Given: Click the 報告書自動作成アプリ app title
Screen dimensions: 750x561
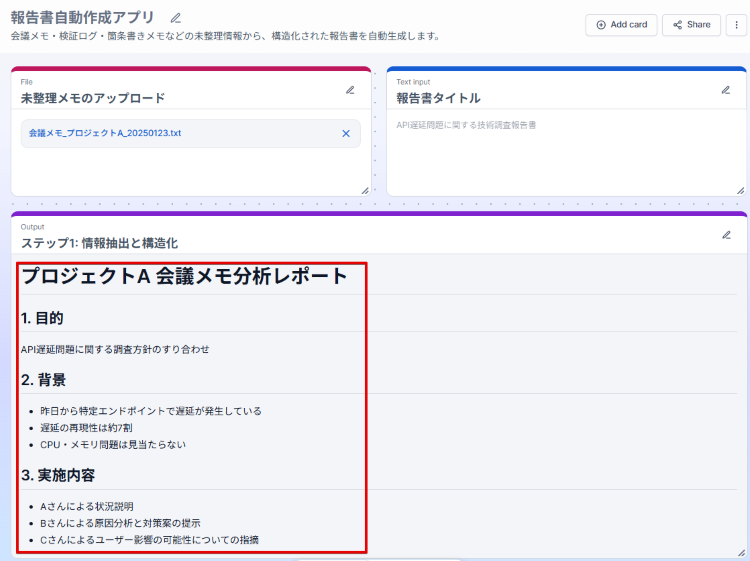Looking at the screenshot, I should coord(83,17).
